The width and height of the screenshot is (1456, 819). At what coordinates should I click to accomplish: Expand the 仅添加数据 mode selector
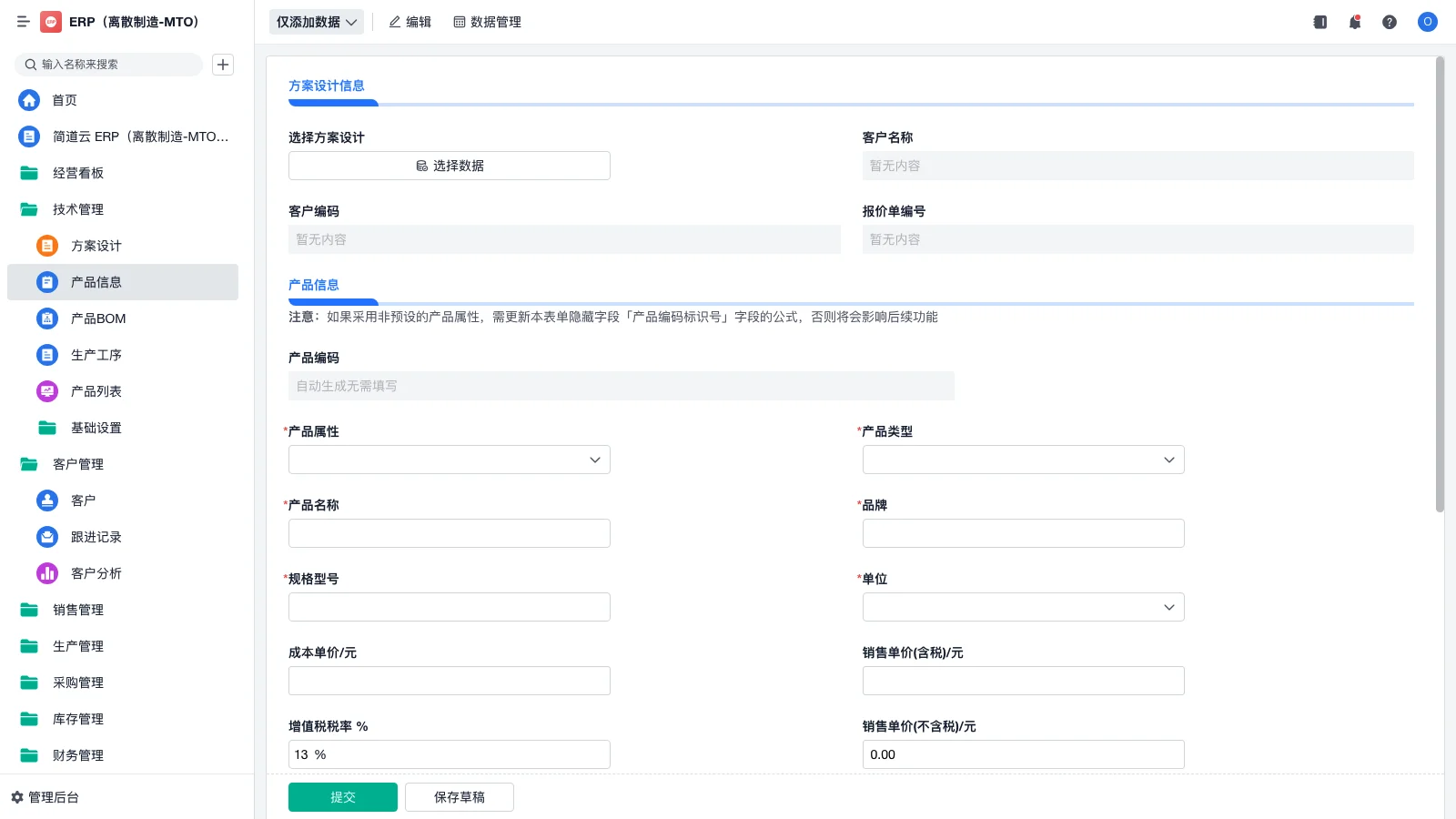tap(316, 21)
